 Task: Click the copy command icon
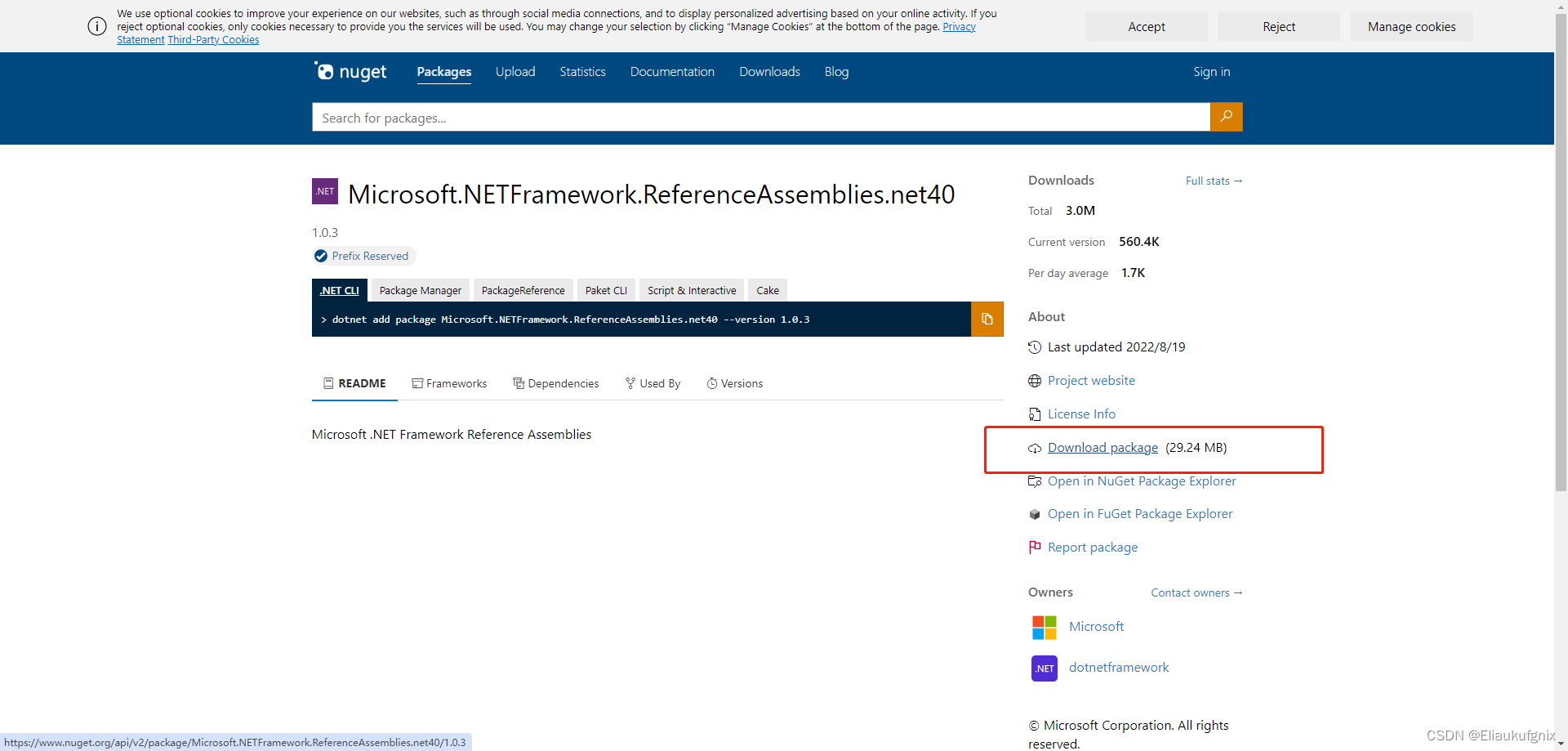987,319
